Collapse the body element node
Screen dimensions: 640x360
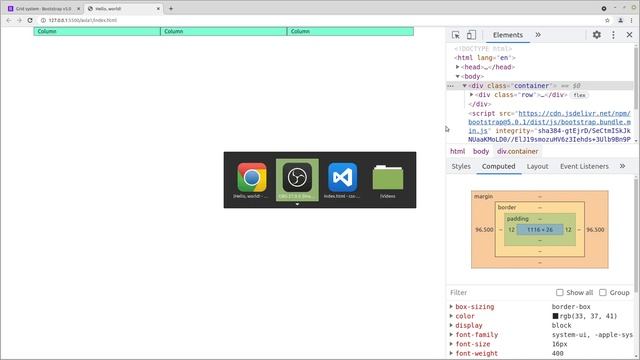(458, 76)
